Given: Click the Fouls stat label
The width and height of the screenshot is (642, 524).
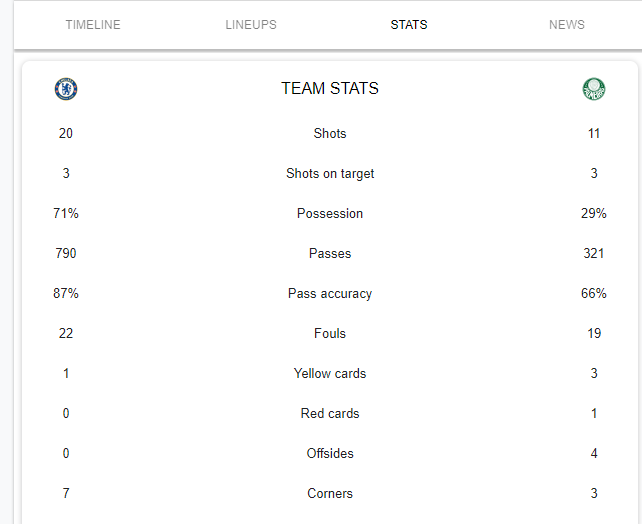Looking at the screenshot, I should [330, 334].
